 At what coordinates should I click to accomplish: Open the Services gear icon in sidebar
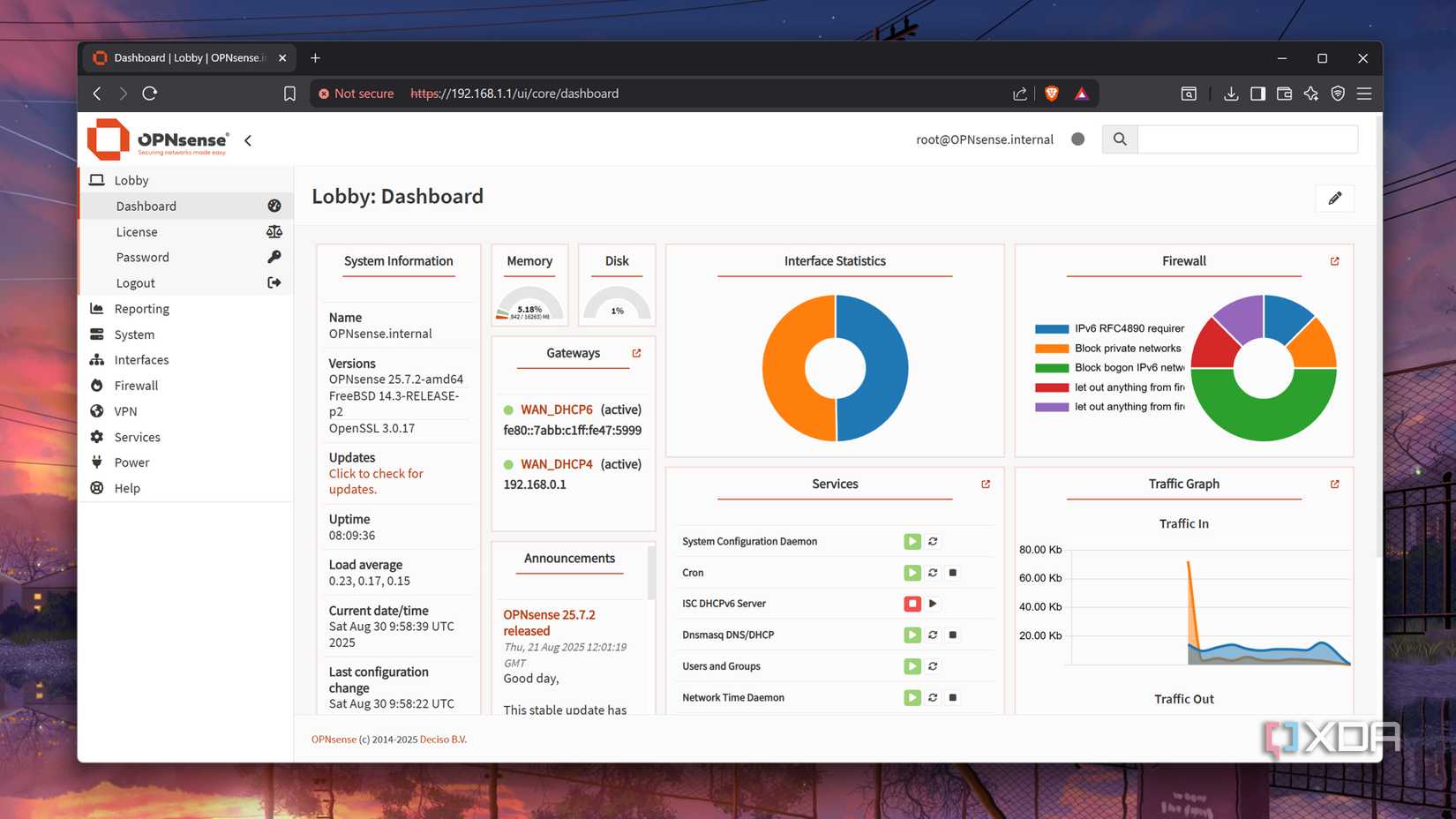pyautogui.click(x=96, y=436)
